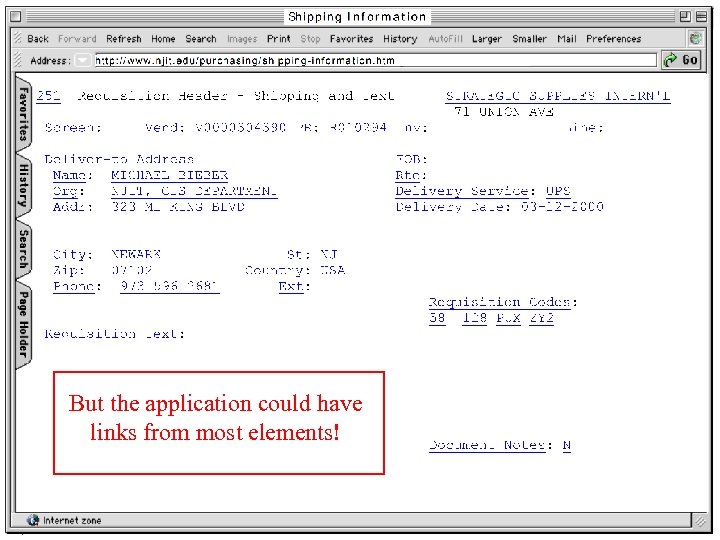The height and width of the screenshot is (540, 720).
Task: Click the address URL field
Action: pos(375,60)
